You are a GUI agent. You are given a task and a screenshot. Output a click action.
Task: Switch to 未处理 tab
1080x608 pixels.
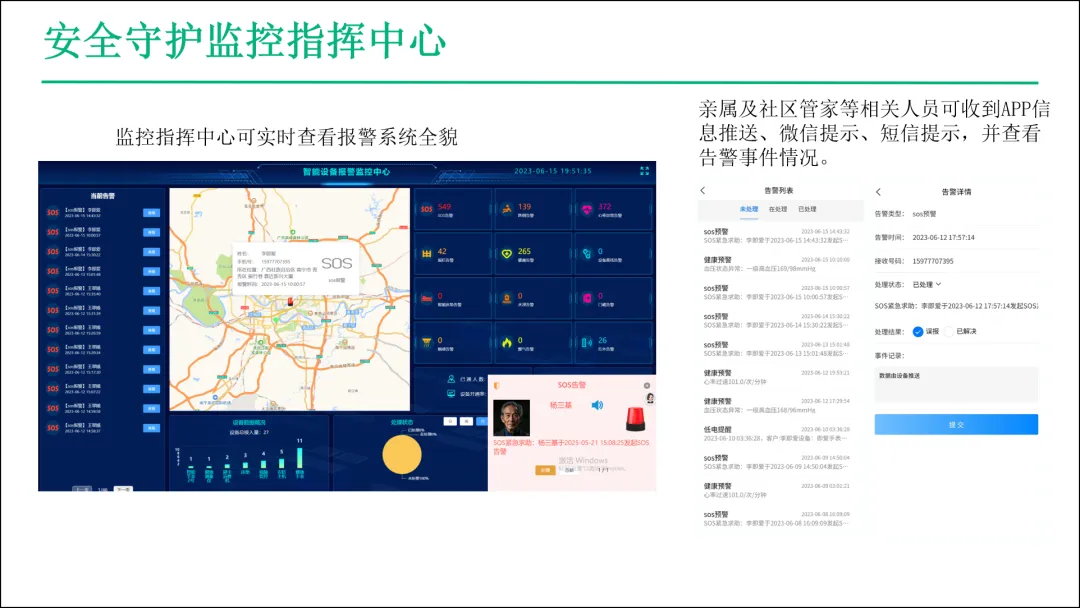[x=749, y=209]
